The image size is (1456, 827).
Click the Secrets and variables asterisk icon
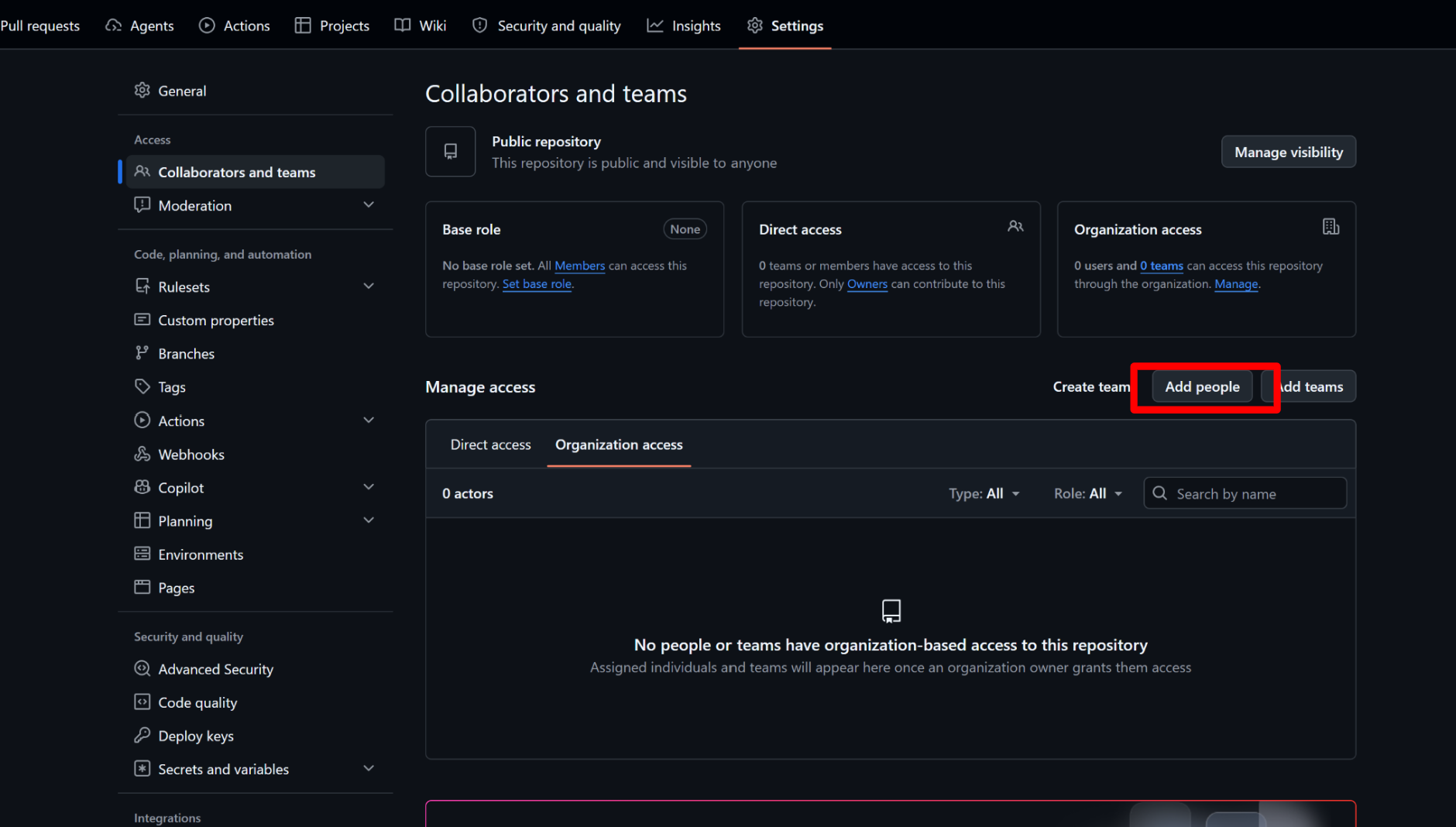tap(142, 768)
